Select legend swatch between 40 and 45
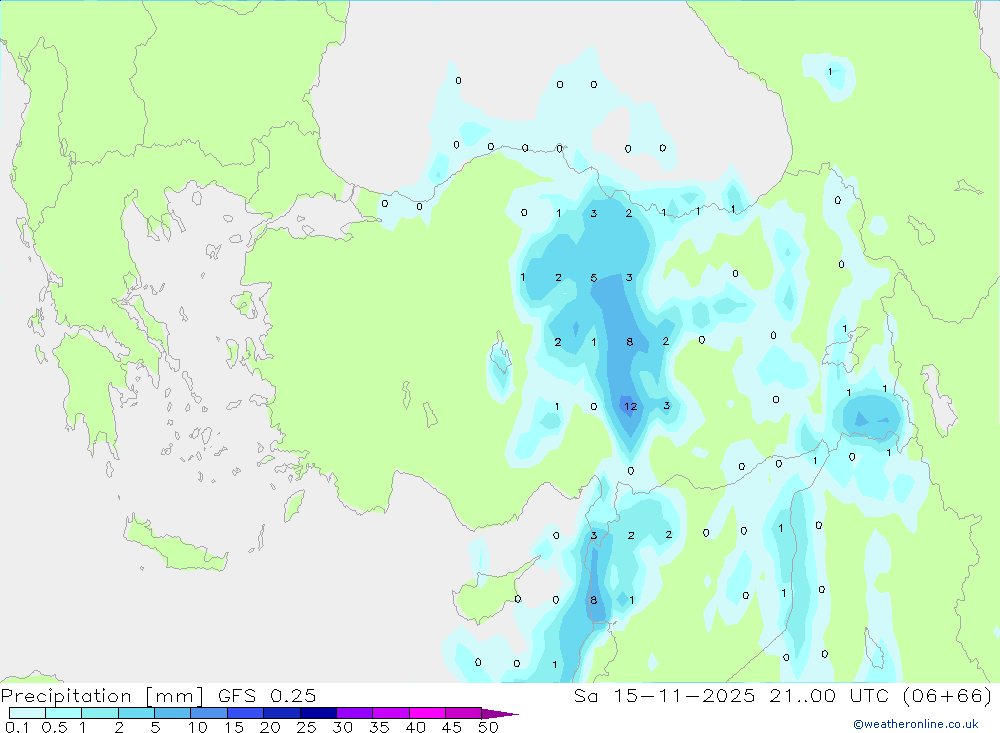This screenshot has height=733, width=1000. (x=427, y=713)
